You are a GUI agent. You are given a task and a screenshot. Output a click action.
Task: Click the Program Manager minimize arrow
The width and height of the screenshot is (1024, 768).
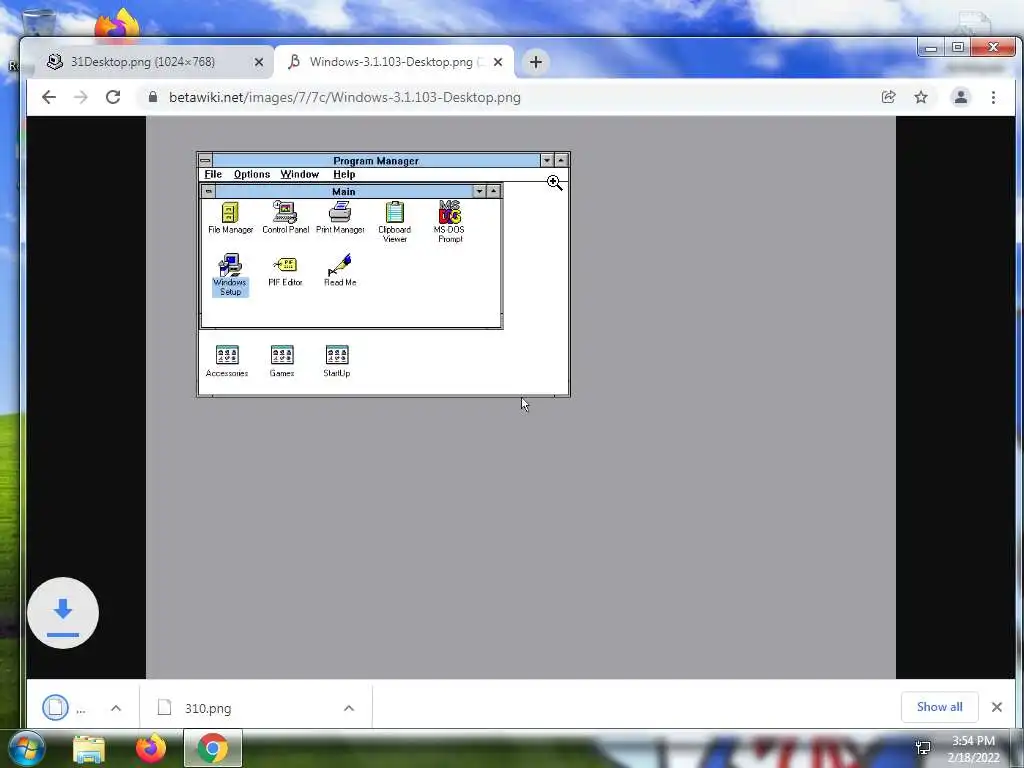pos(547,160)
